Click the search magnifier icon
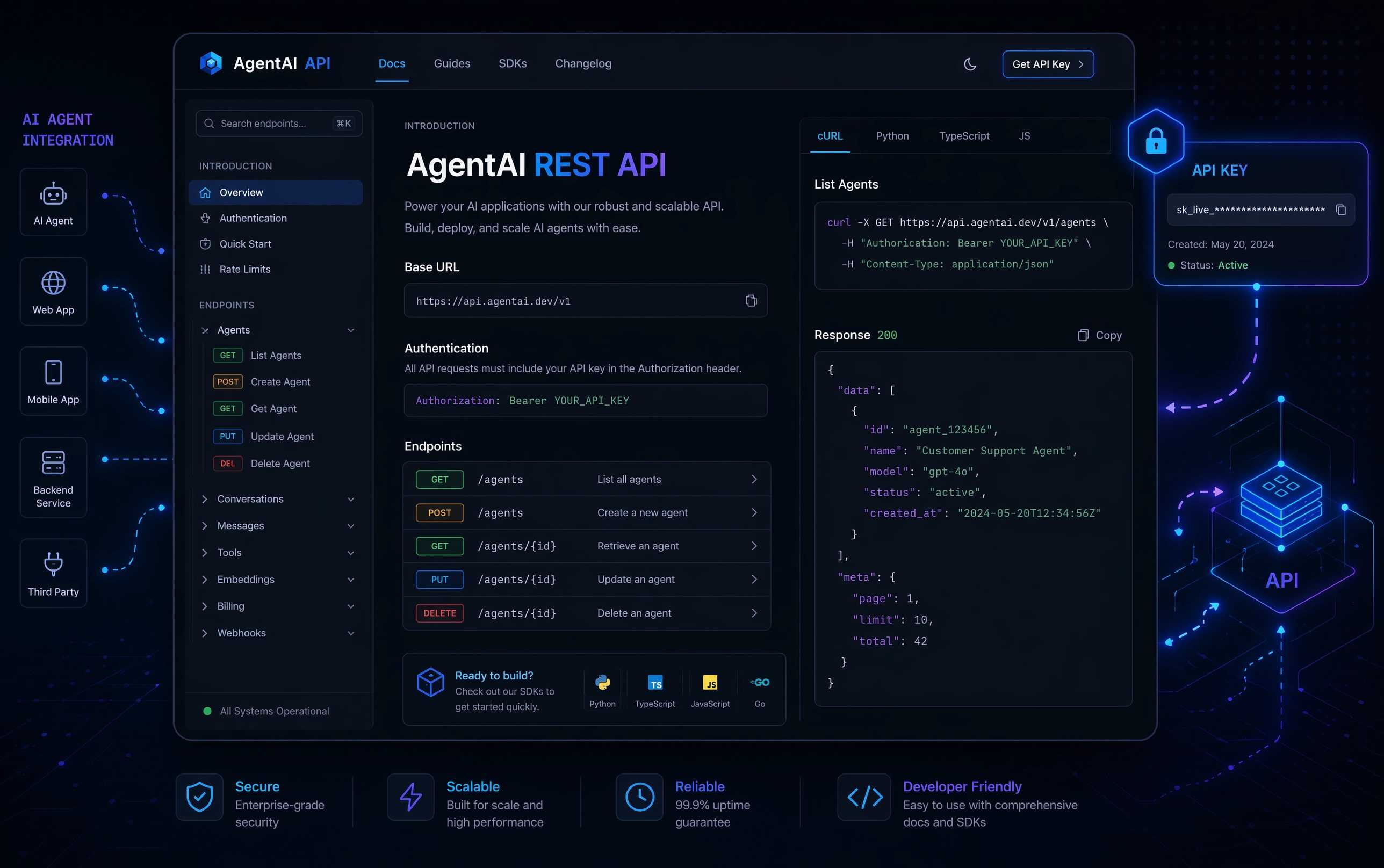Image resolution: width=1384 pixels, height=868 pixels. pos(209,124)
